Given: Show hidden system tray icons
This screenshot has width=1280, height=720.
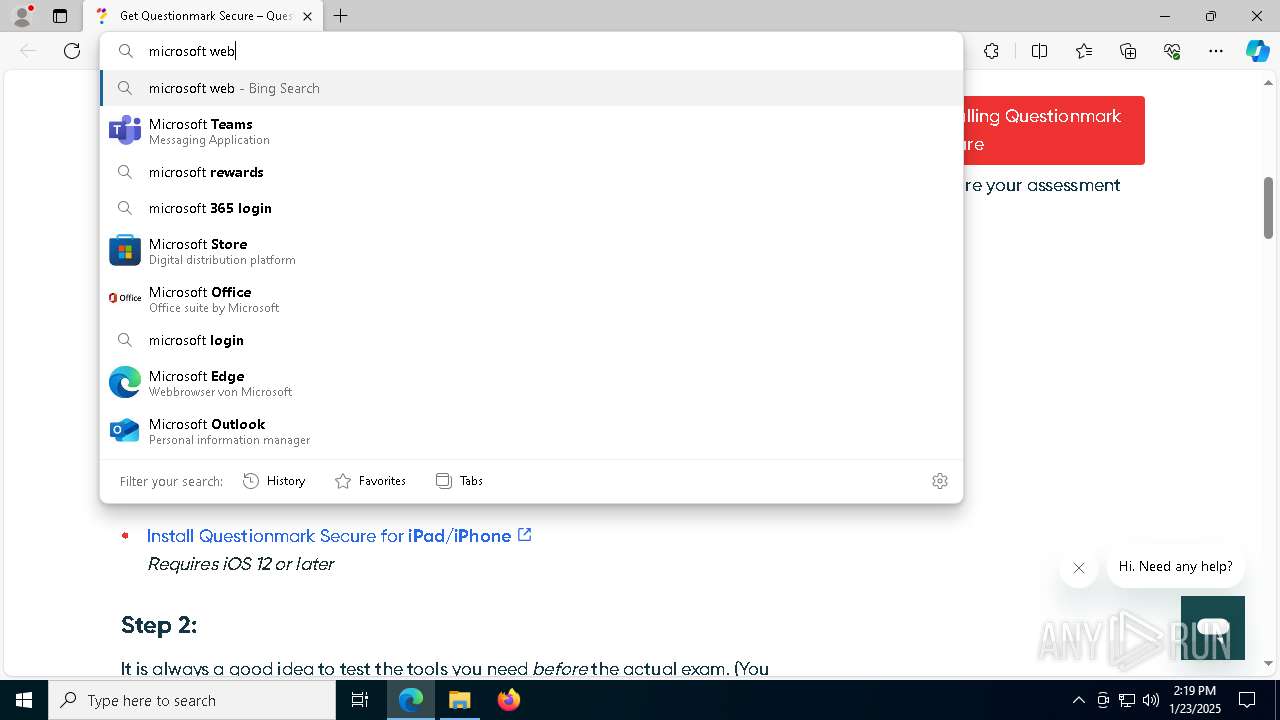Looking at the screenshot, I should [1078, 700].
